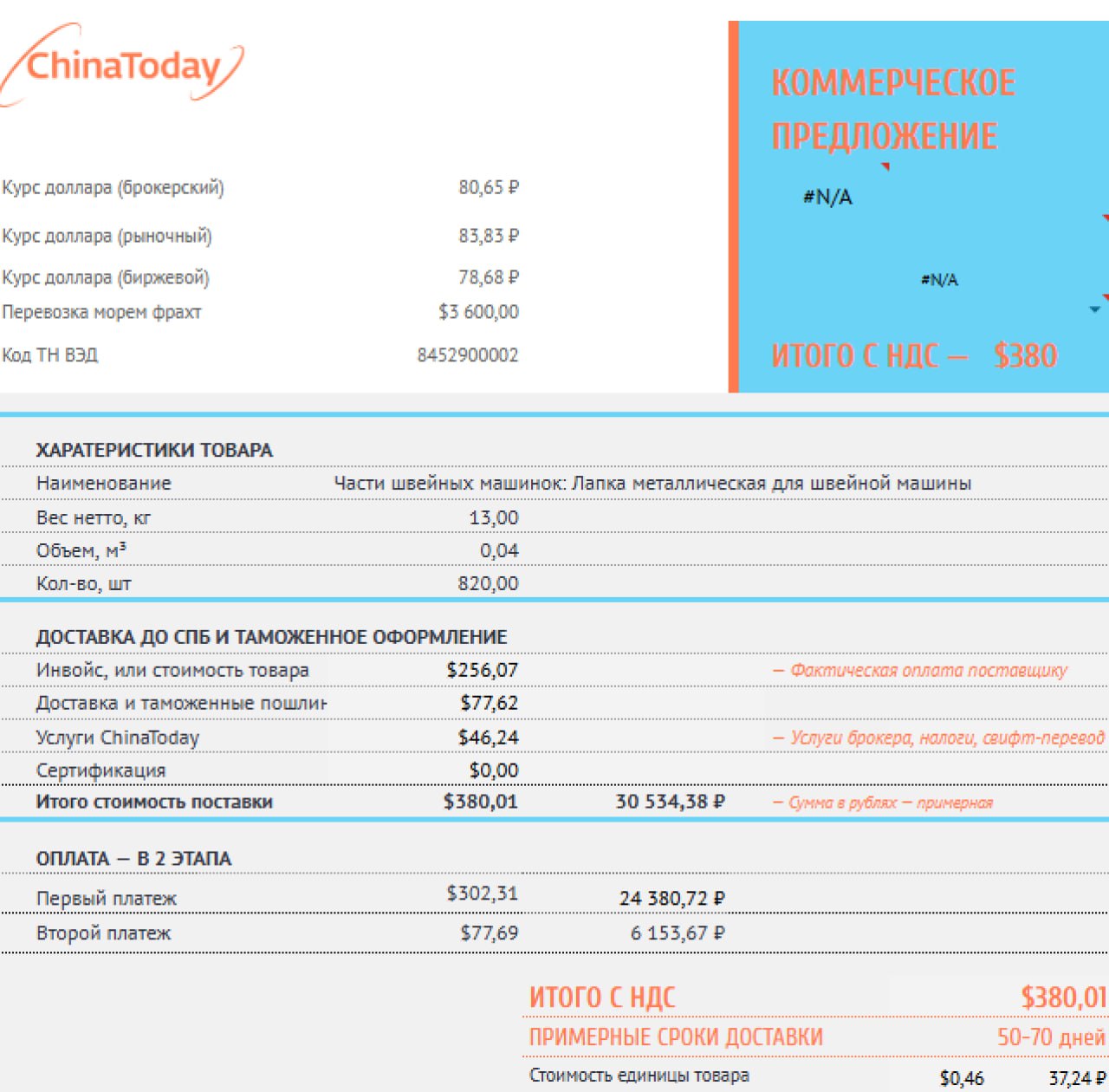Select ChinaToday services fee $46,24

point(488,738)
